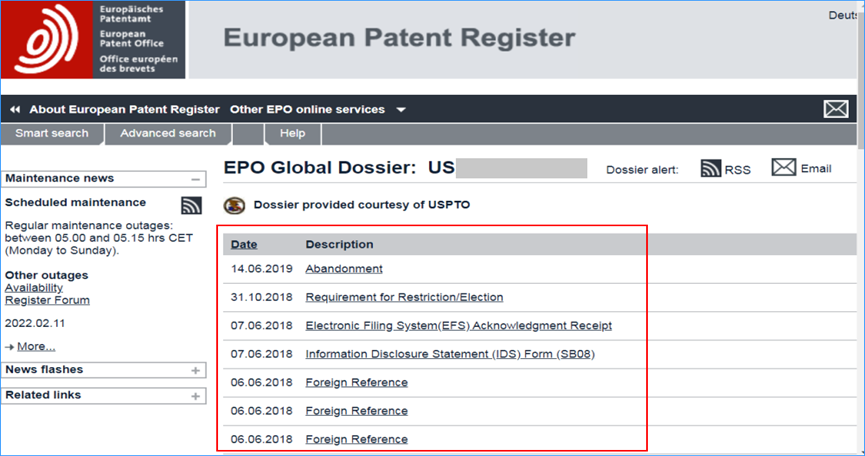Expand the Related links panel
The image size is (865, 456).
tap(195, 396)
